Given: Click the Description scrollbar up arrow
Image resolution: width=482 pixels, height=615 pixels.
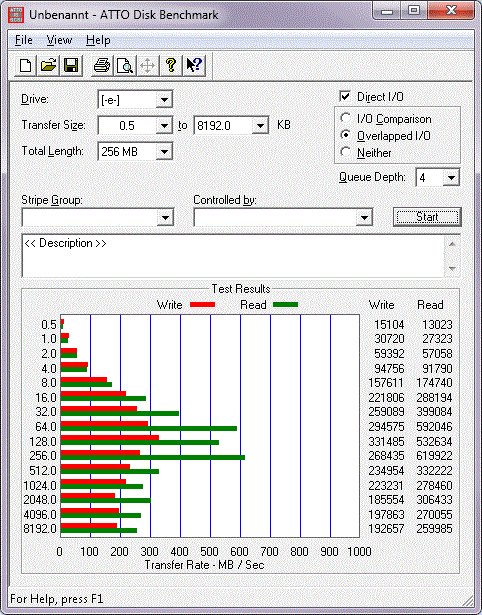Looking at the screenshot, I should [452, 244].
